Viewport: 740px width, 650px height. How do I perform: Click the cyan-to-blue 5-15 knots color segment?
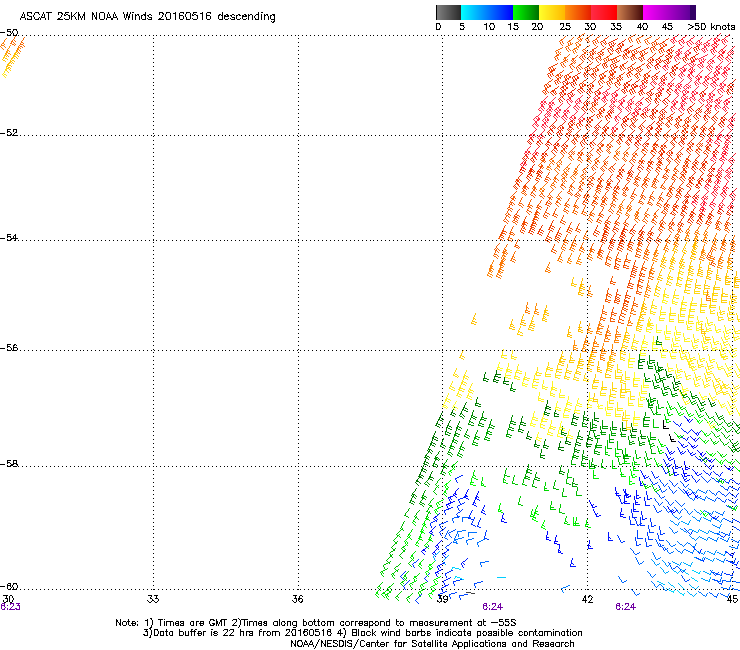tap(487, 12)
